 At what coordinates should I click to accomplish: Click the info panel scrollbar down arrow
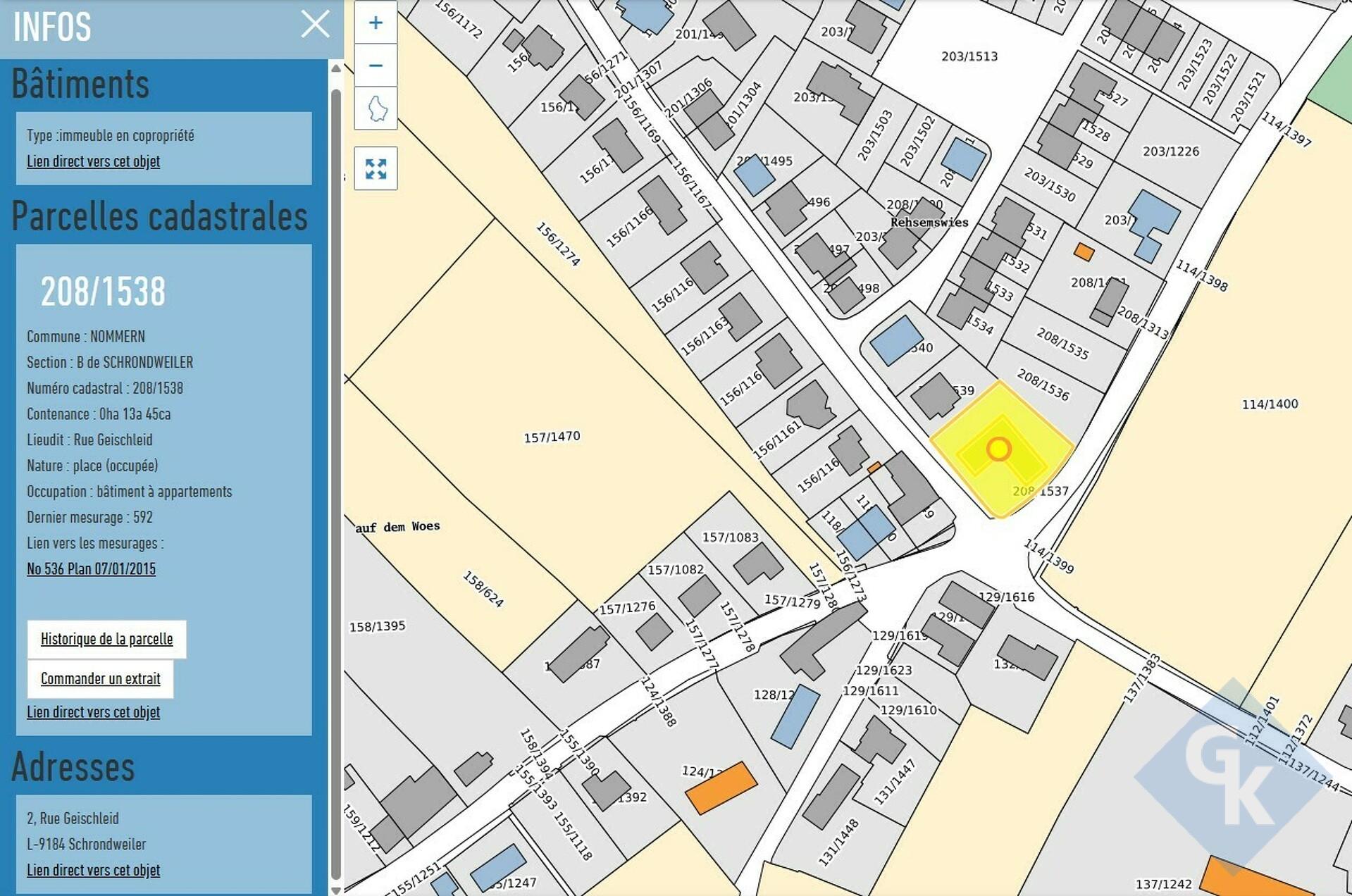point(336,890)
